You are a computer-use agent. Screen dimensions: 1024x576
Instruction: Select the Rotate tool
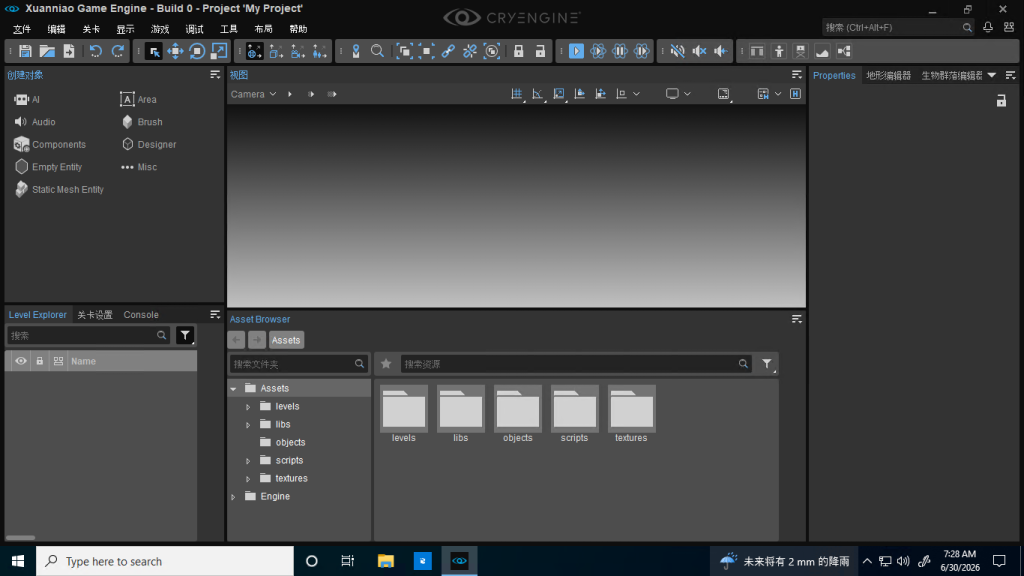(x=197, y=51)
